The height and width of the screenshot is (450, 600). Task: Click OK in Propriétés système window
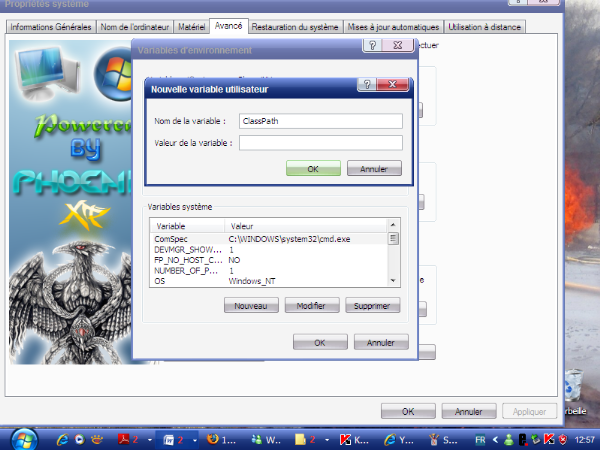(408, 411)
